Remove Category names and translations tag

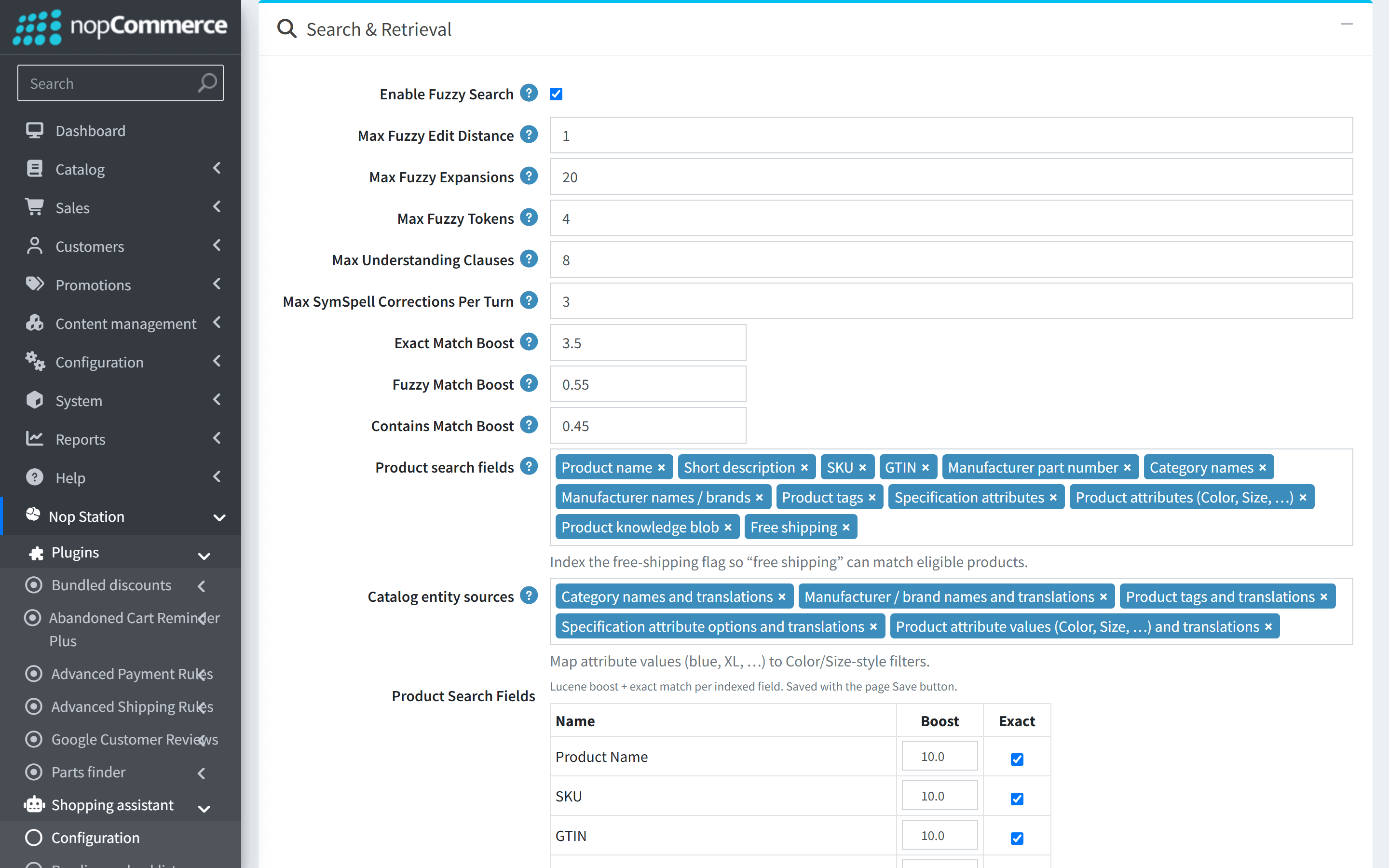click(781, 597)
